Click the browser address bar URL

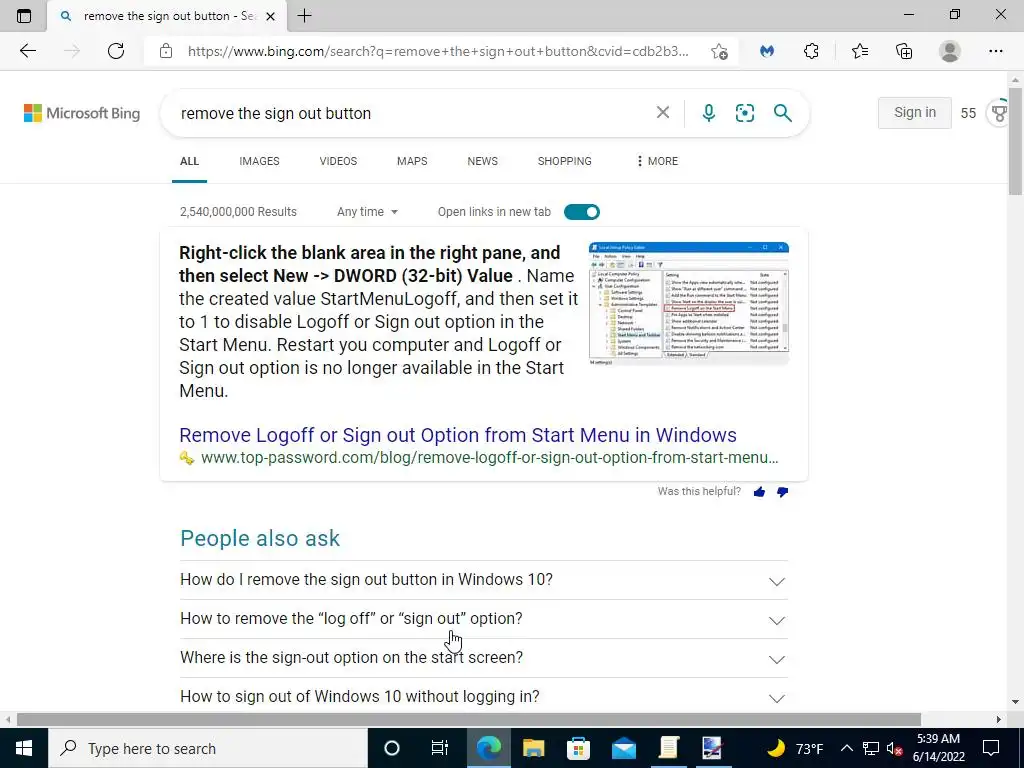tap(438, 51)
